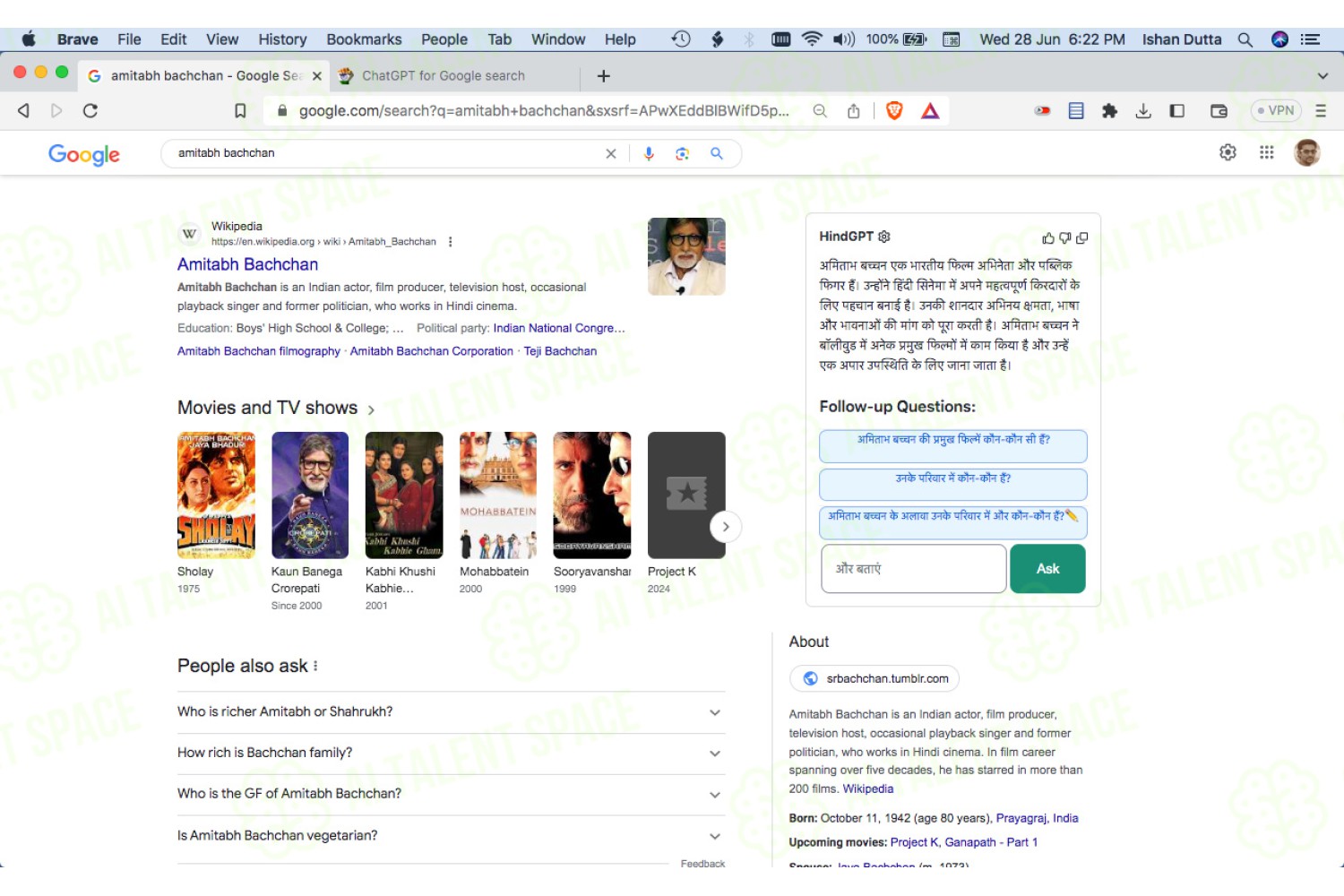This screenshot has height=896, width=1344.
Task: Click the browser Back arrow
Action: click(x=23, y=111)
